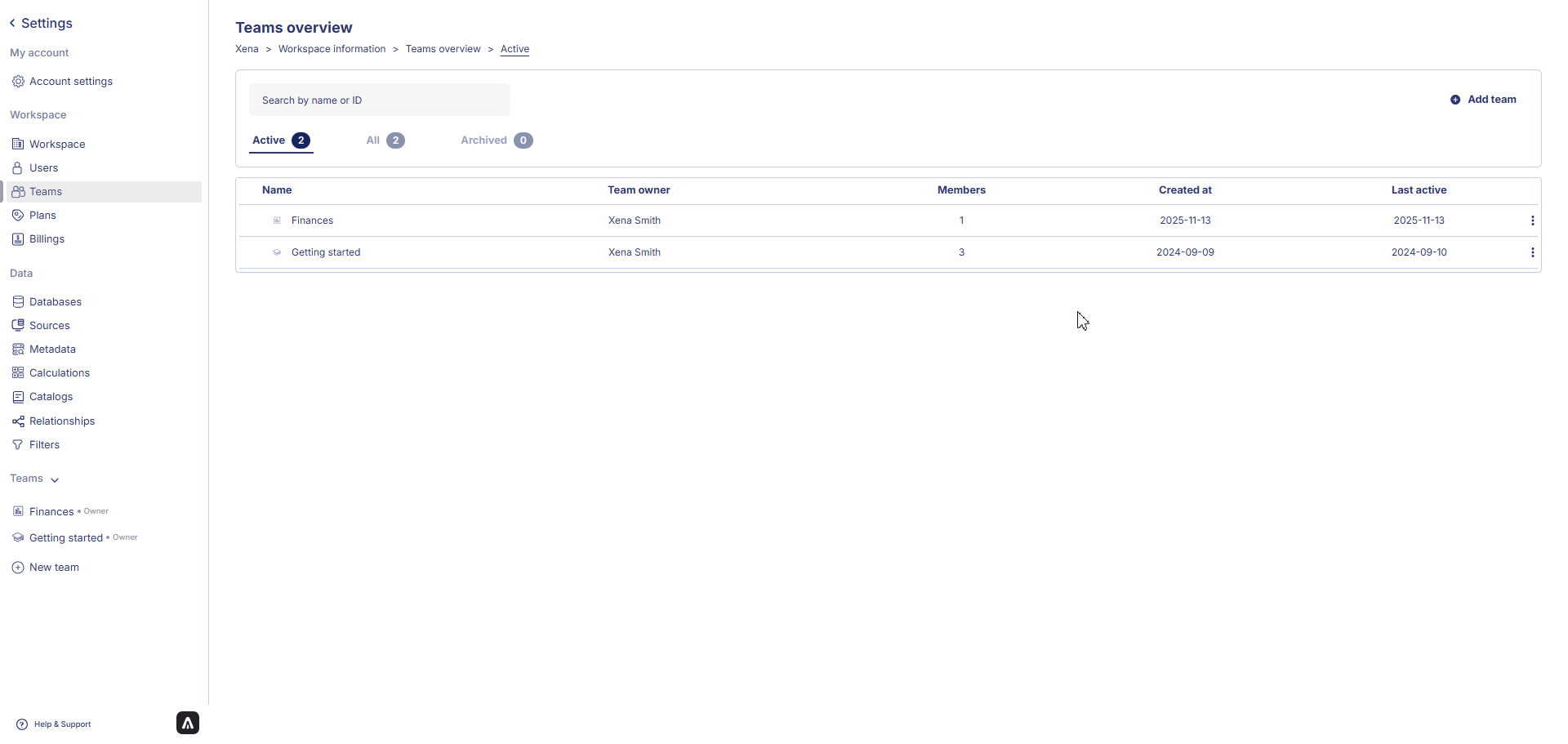This screenshot has height=744, width=1568.
Task: Click the Databases icon in the sidebar
Action: coord(18,302)
